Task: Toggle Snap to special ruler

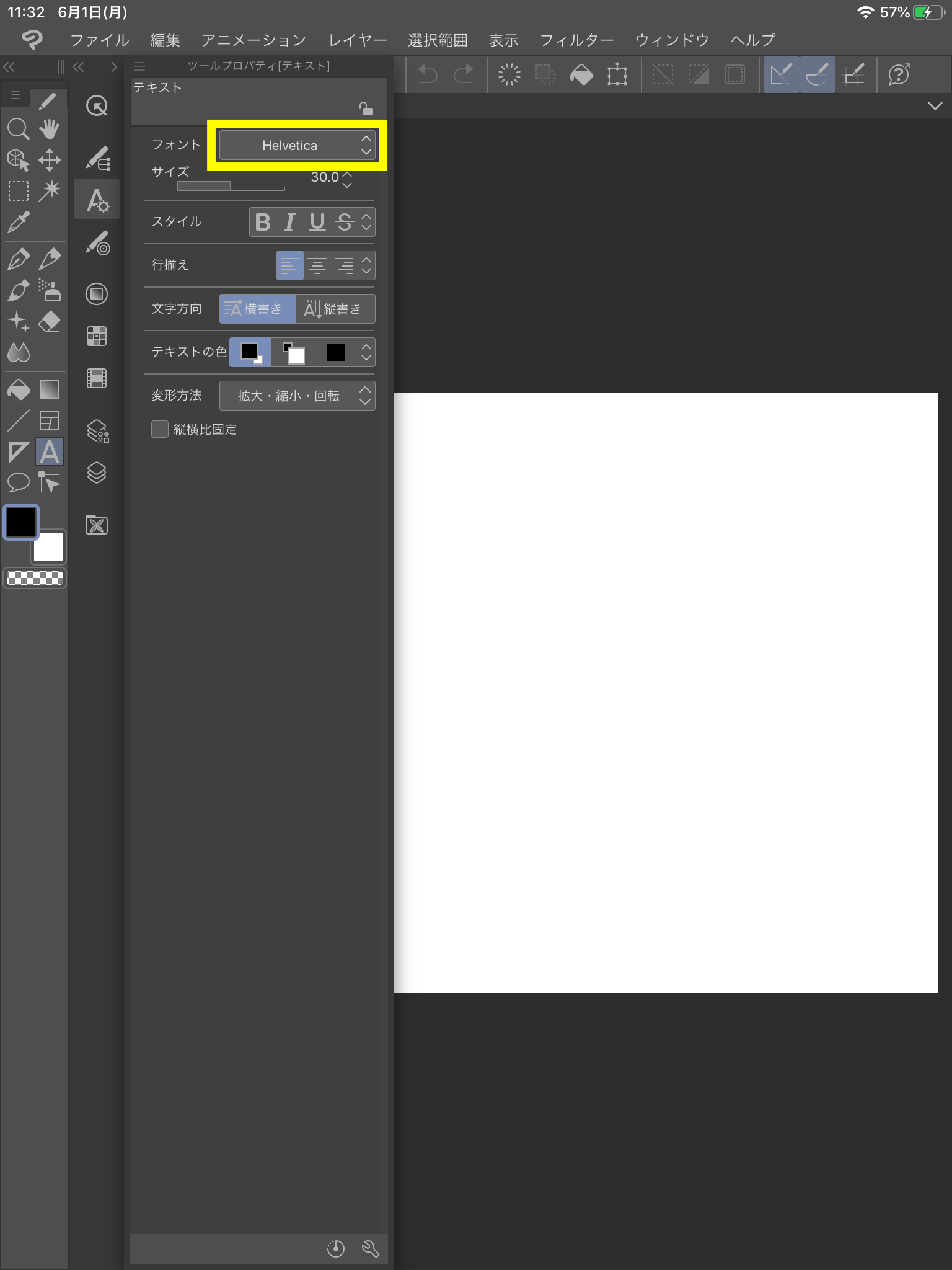Action: pos(817,74)
